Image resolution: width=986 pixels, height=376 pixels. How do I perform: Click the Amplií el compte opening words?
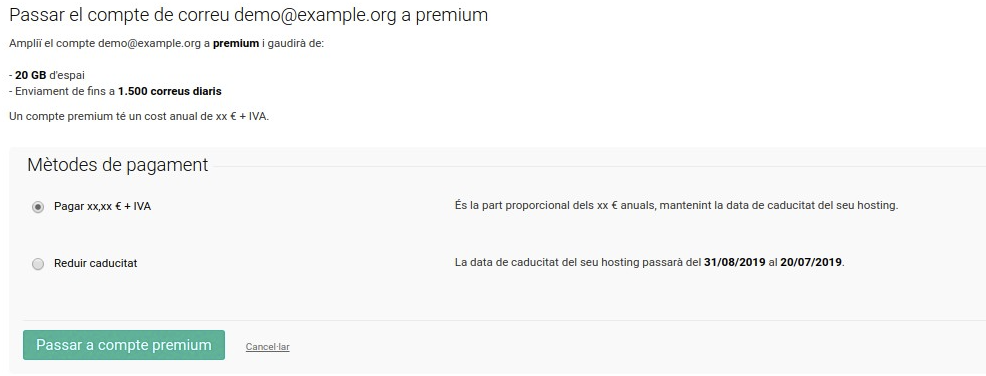click(52, 44)
